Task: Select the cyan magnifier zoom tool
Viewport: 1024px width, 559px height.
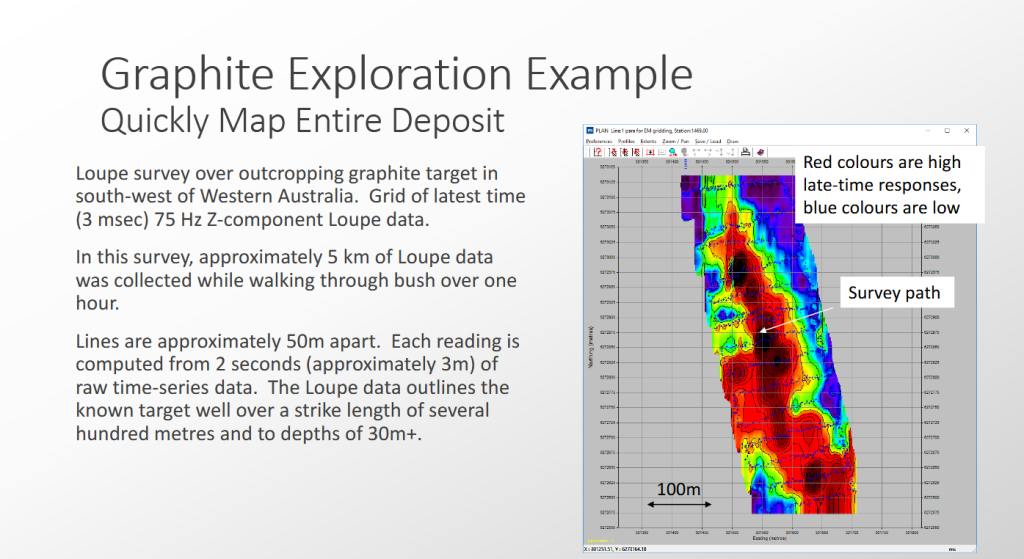Action: coord(673,152)
